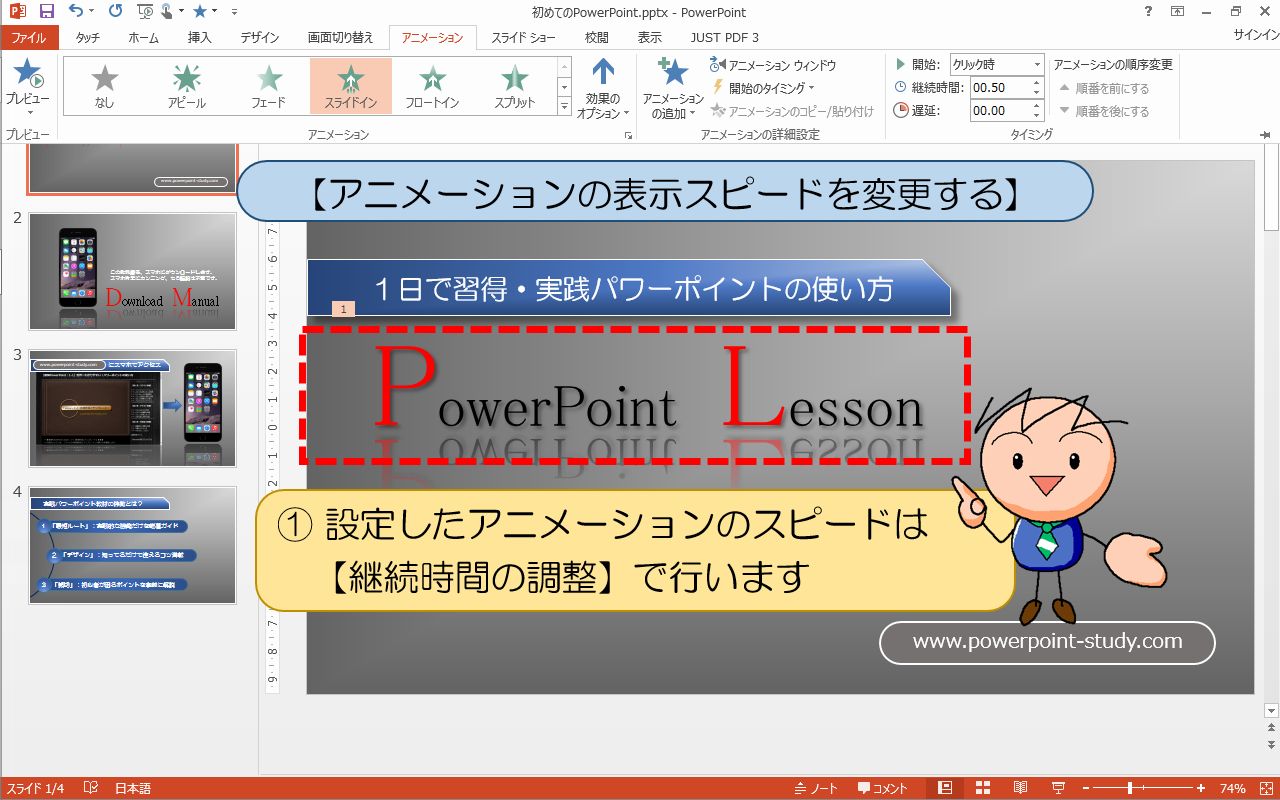Switch to Normal view in status bar
Screen dimensions: 1280x800
[945, 788]
